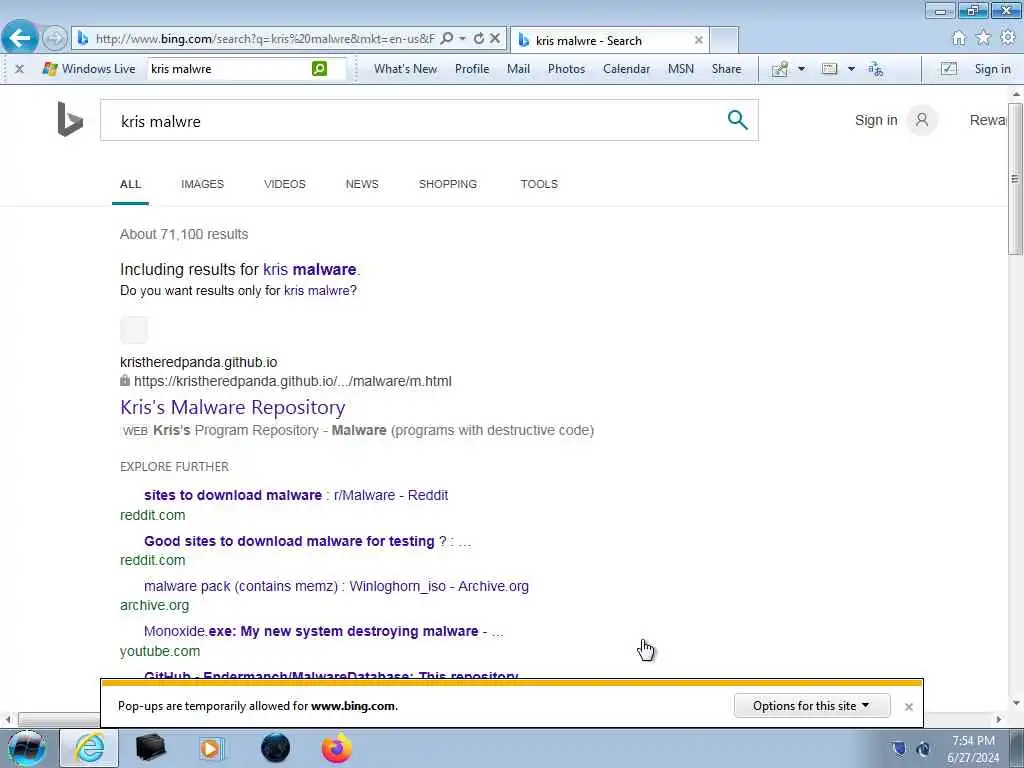The image size is (1024, 768).
Task: Click the 'kris malware' corrected query link
Action: (x=310, y=270)
